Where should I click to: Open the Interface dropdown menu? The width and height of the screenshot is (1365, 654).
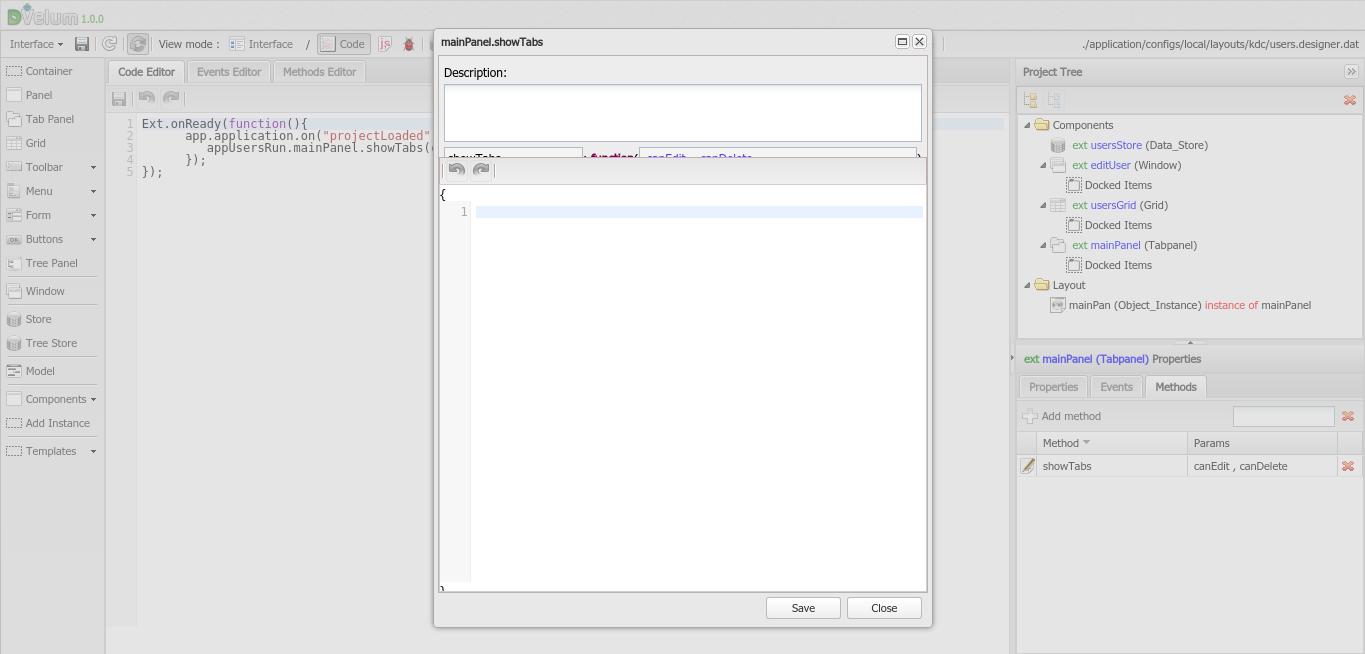pos(37,44)
